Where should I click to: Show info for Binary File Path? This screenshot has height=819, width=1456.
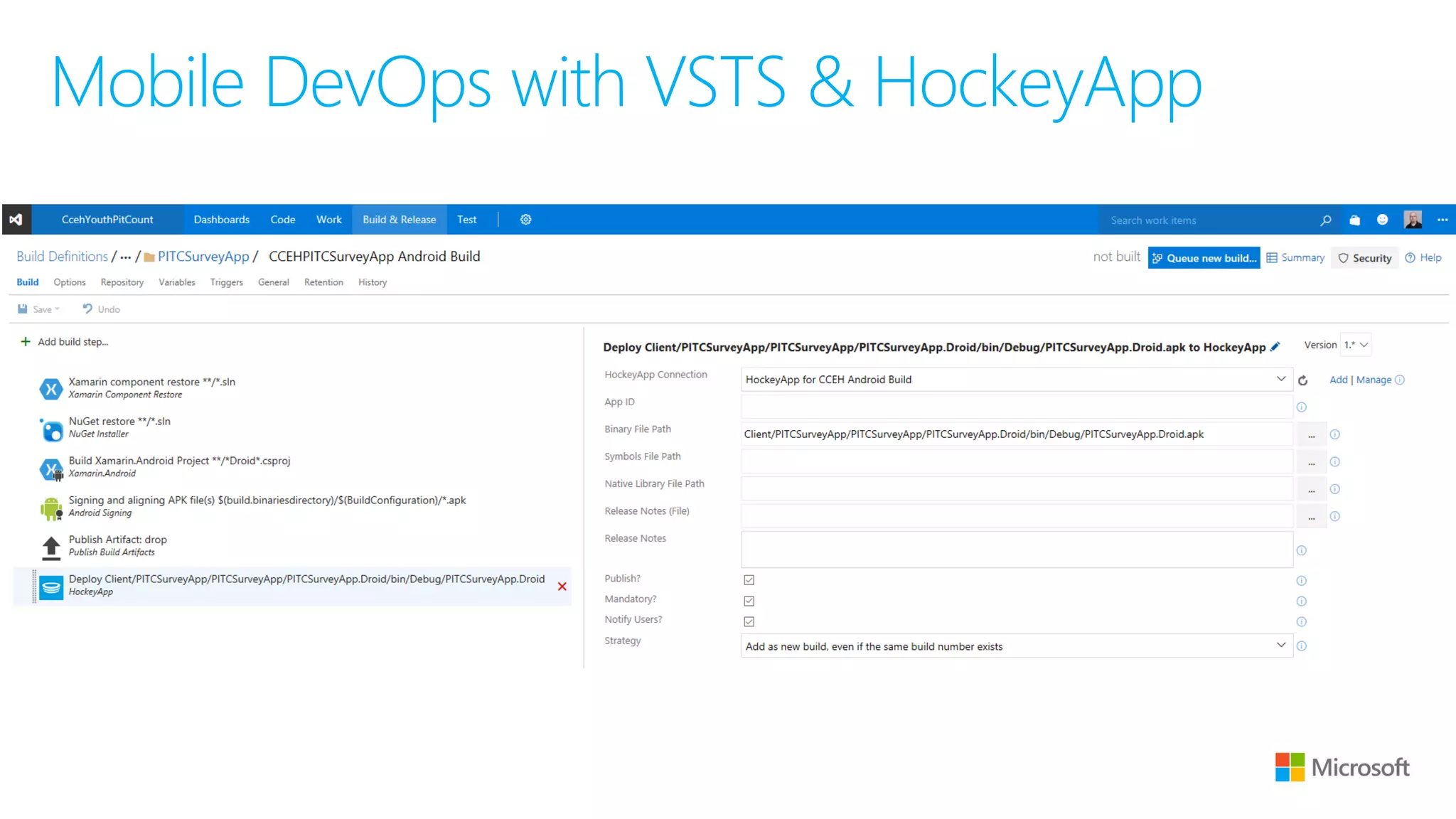pyautogui.click(x=1335, y=434)
